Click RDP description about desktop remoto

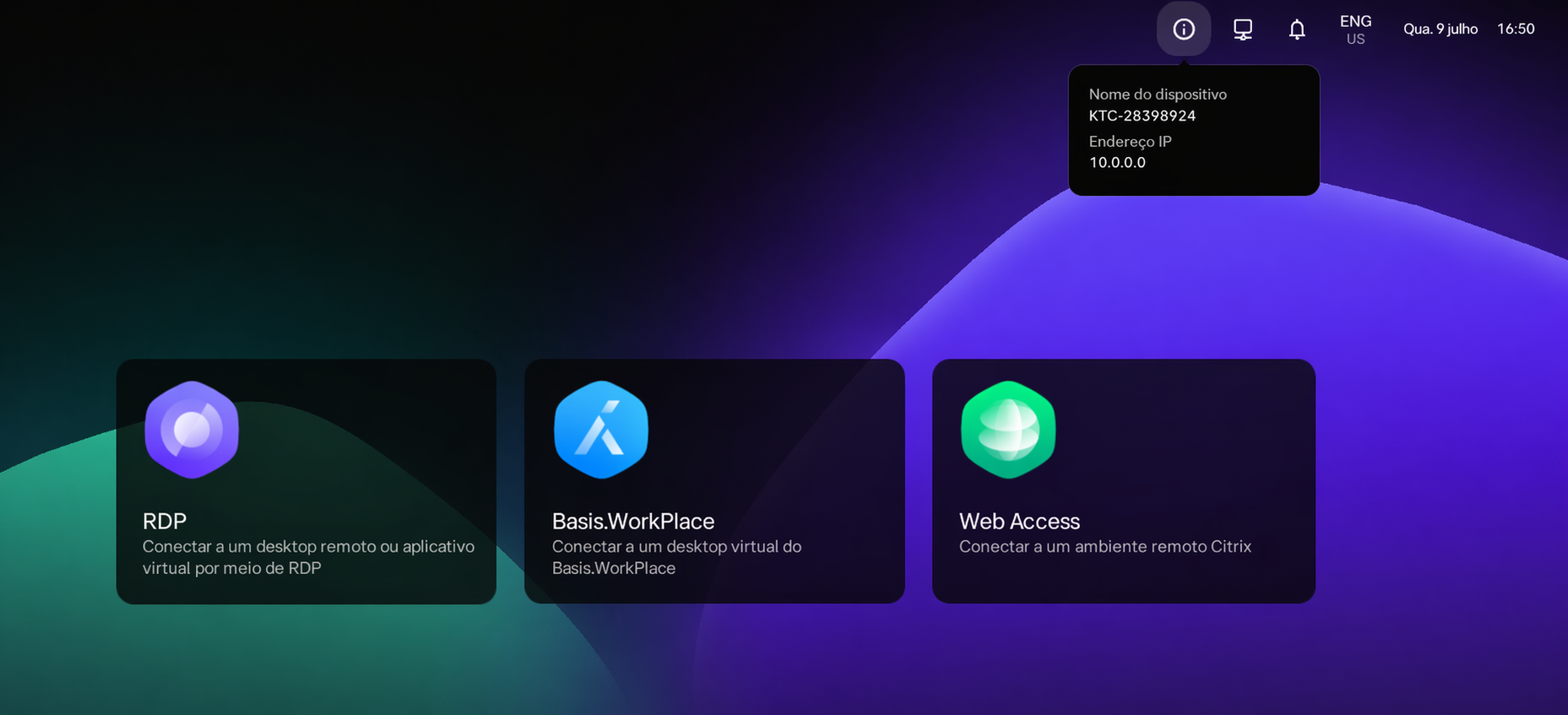coord(308,557)
